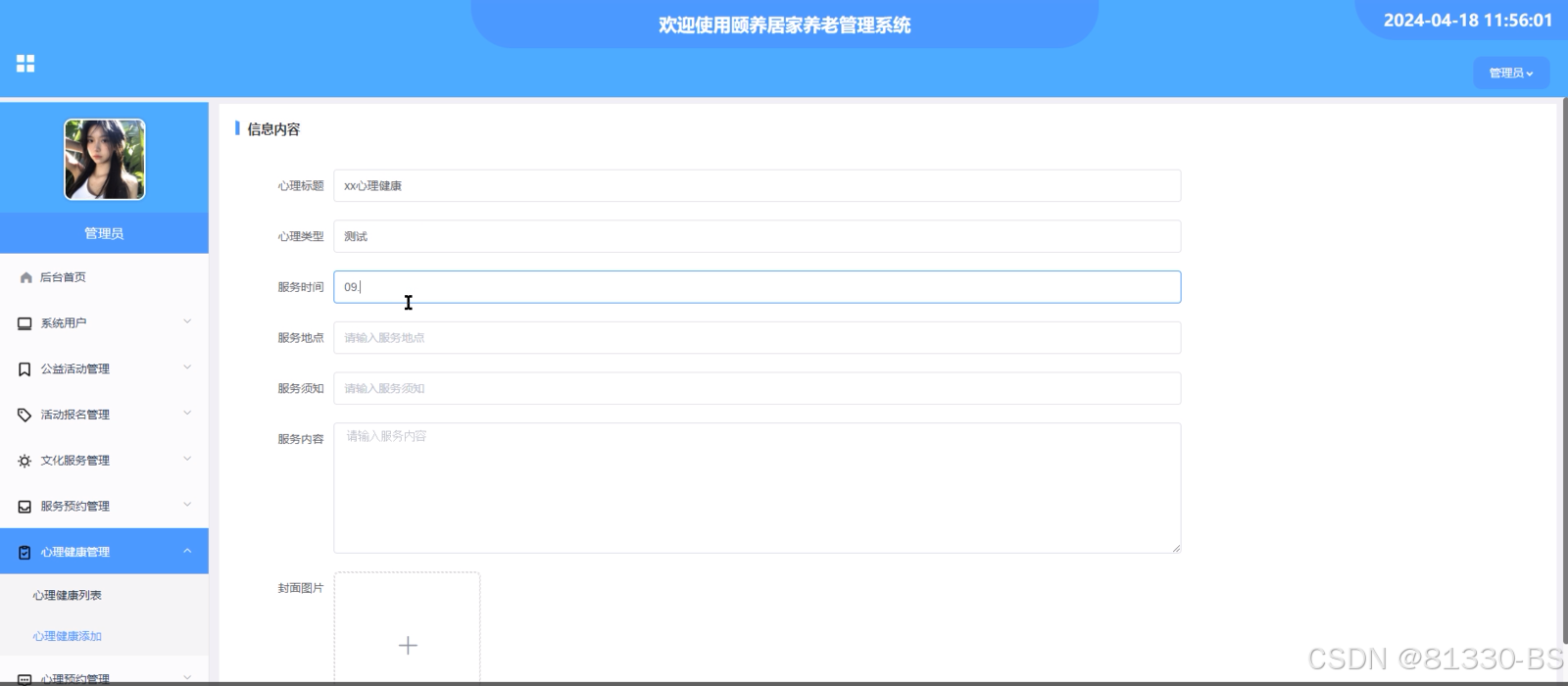Expand the 系统用户 menu chevron
This screenshot has width=1568, height=686.
tap(187, 321)
